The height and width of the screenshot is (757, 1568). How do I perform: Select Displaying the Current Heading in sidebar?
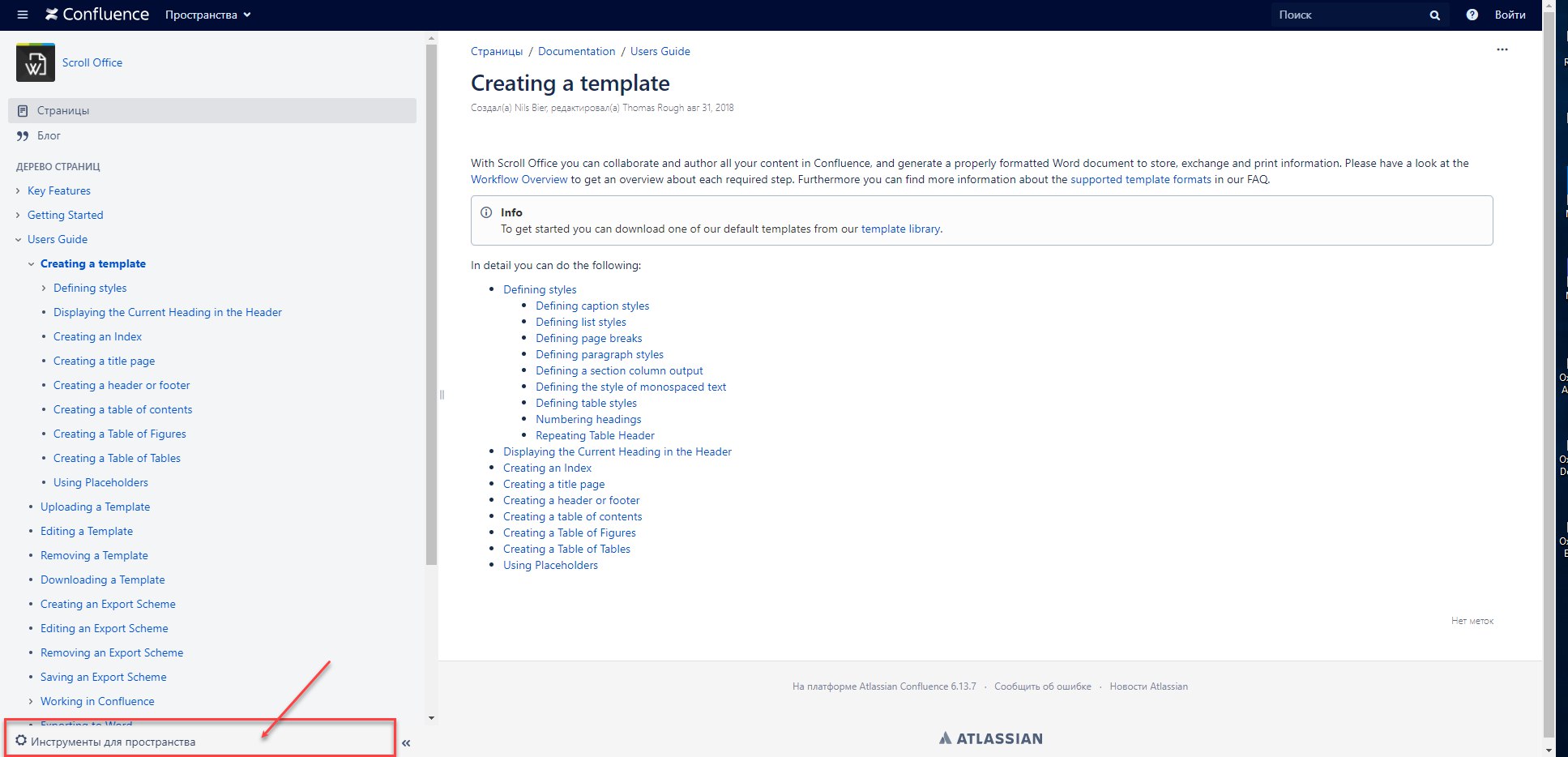tap(168, 312)
